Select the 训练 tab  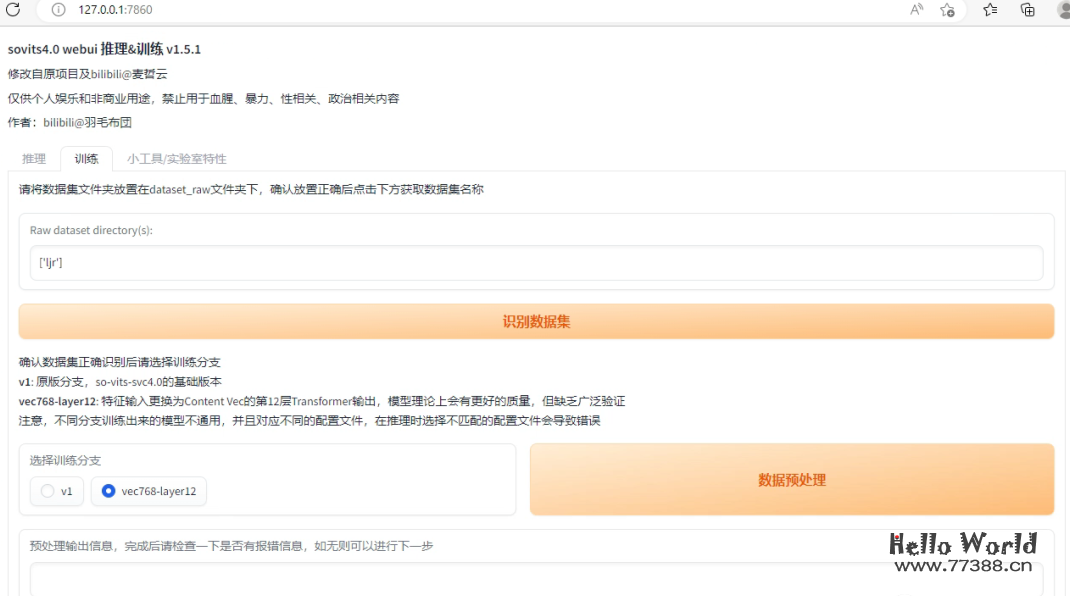86,158
